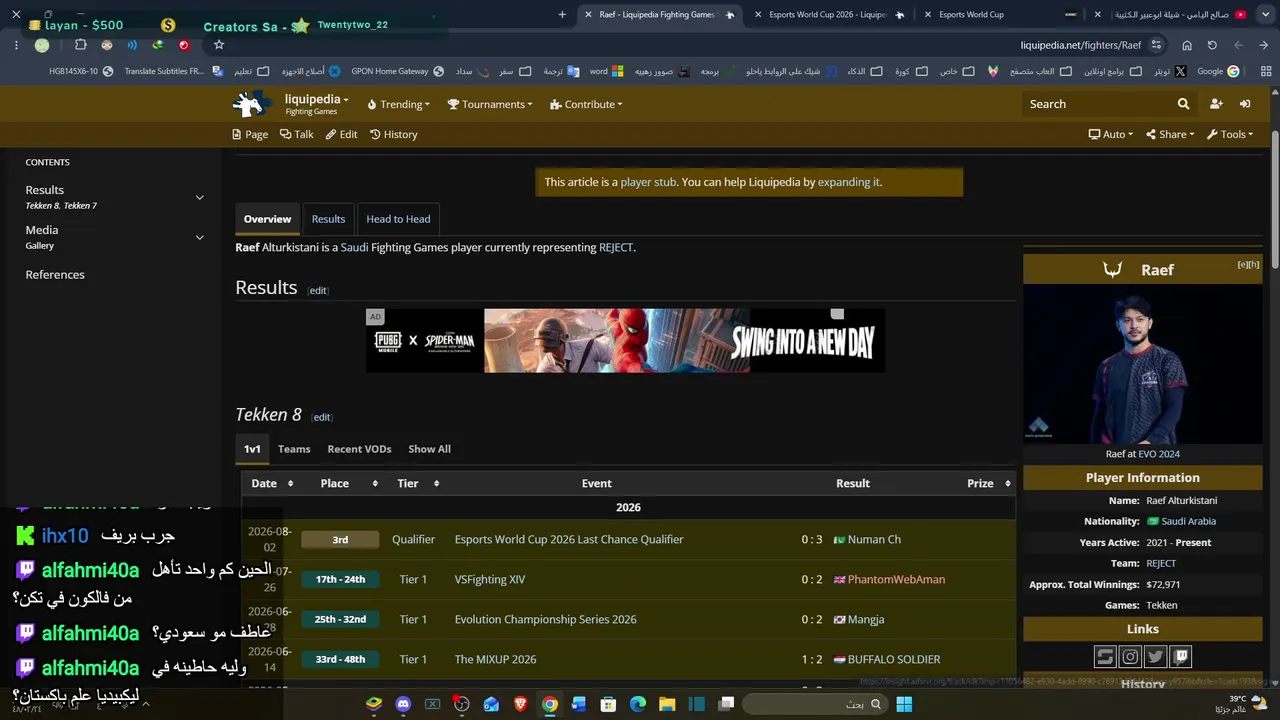The height and width of the screenshot is (720, 1280).
Task: Click the Windows Start button
Action: [x=904, y=704]
